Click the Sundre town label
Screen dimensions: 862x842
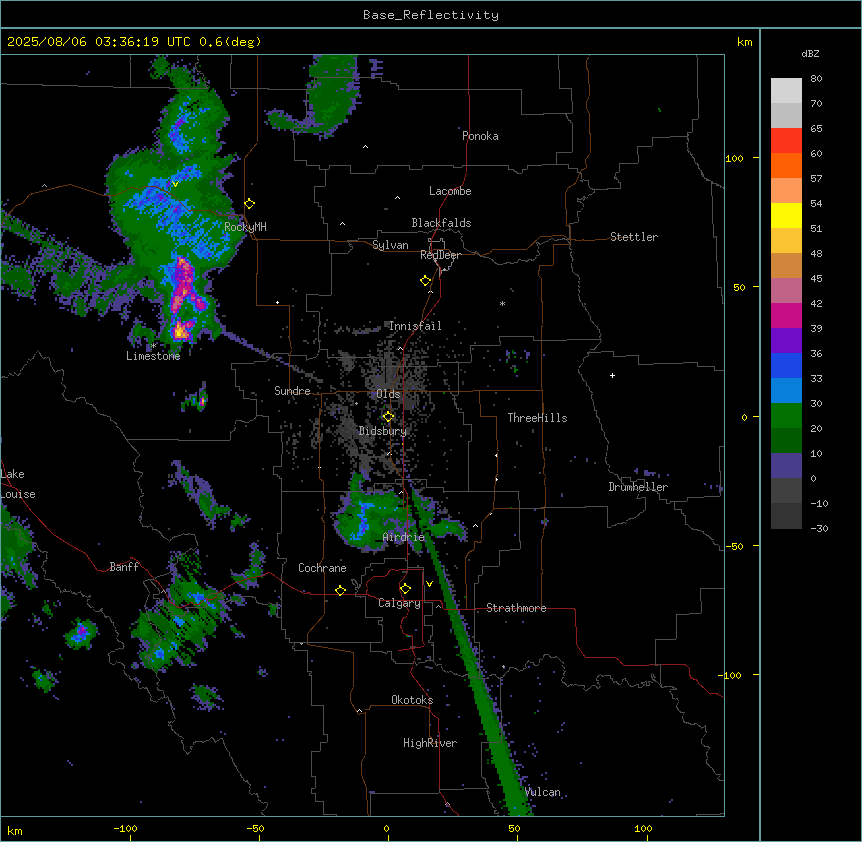click(292, 391)
